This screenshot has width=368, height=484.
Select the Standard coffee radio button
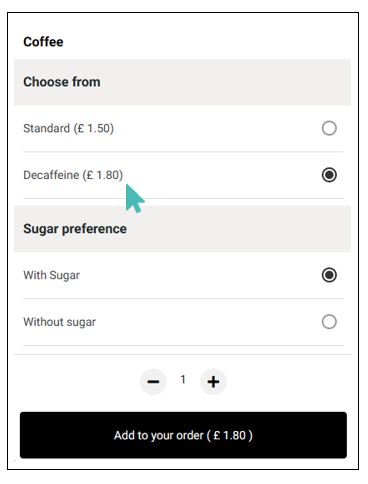329,128
